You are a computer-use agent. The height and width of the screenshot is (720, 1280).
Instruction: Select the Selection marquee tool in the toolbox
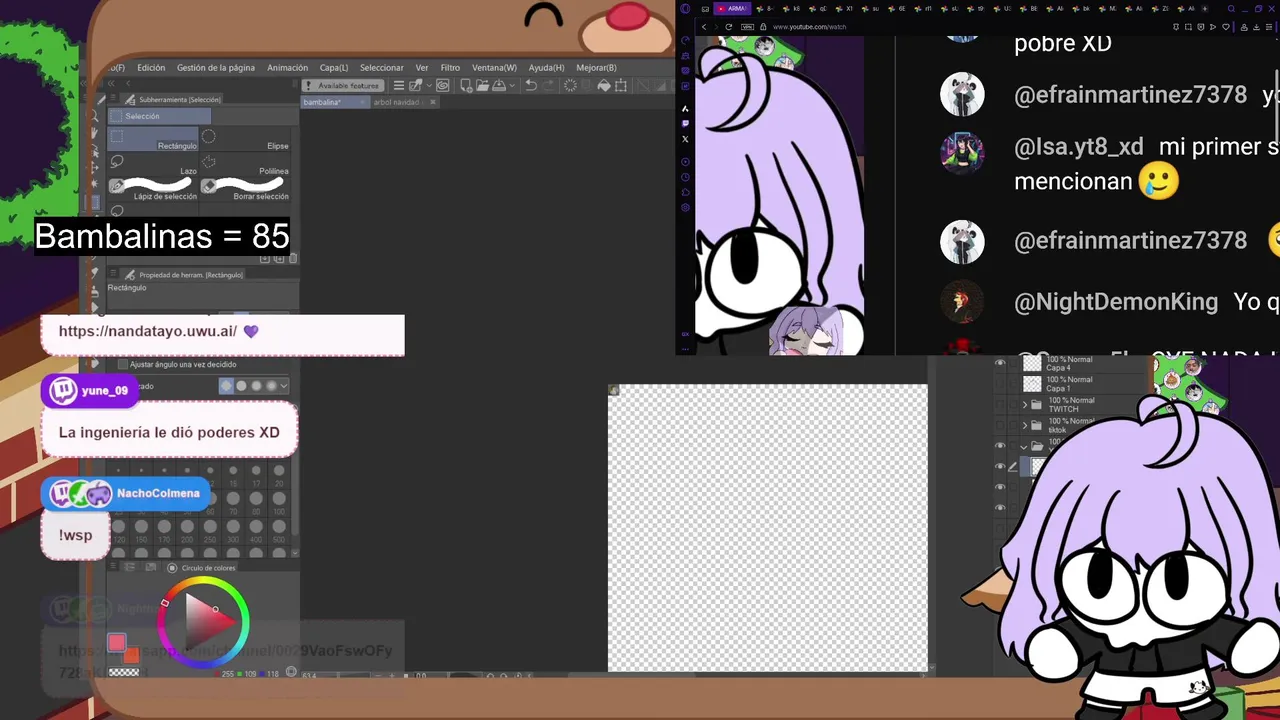tap(93, 202)
